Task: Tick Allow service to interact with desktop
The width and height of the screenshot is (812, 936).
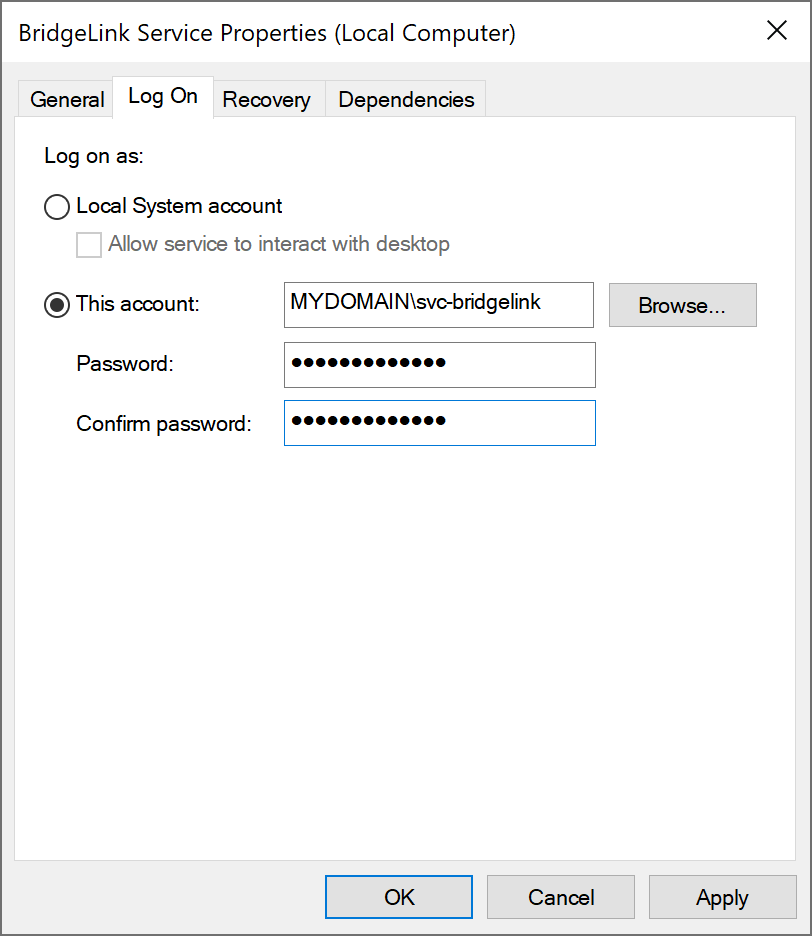Action: [x=88, y=245]
